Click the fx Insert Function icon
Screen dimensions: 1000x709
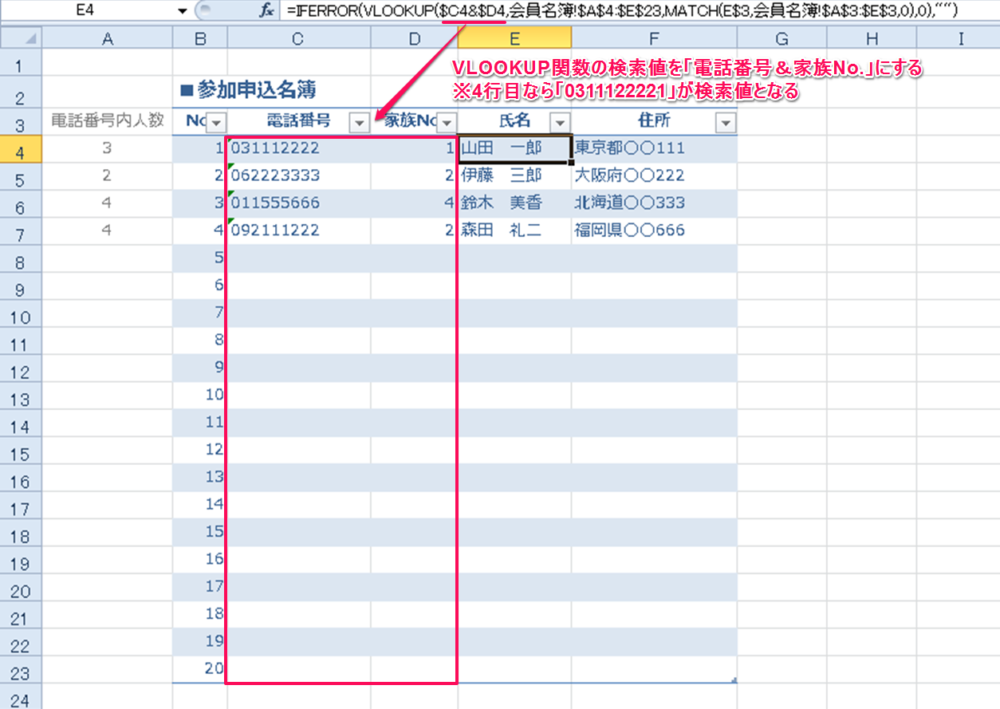[x=266, y=10]
